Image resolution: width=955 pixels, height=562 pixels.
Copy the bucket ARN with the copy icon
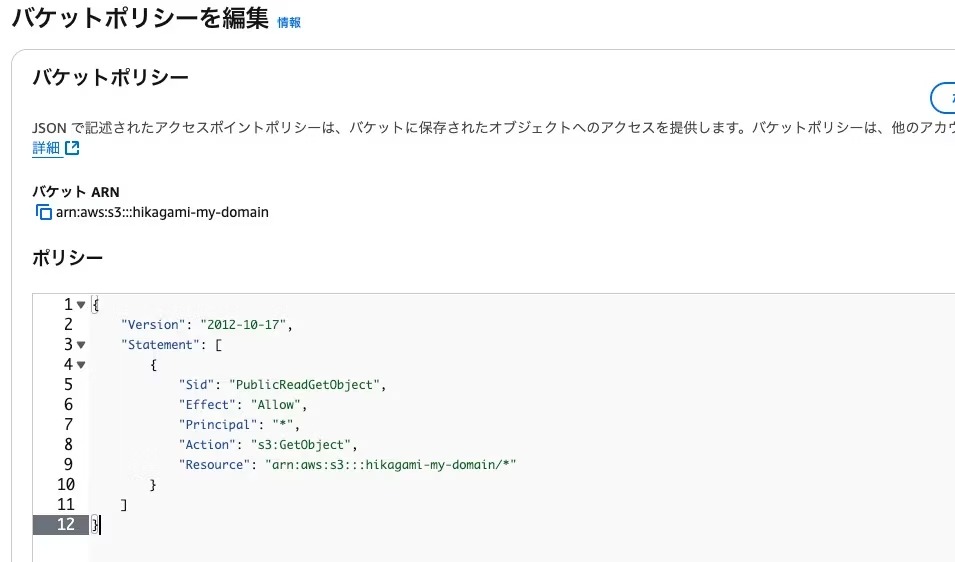(x=43, y=212)
